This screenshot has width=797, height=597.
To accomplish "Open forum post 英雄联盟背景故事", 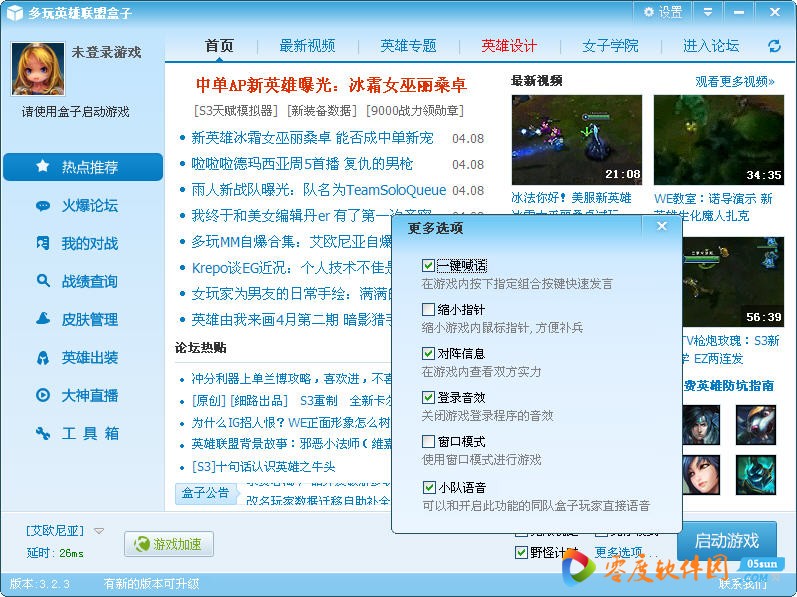I will tap(291, 444).
